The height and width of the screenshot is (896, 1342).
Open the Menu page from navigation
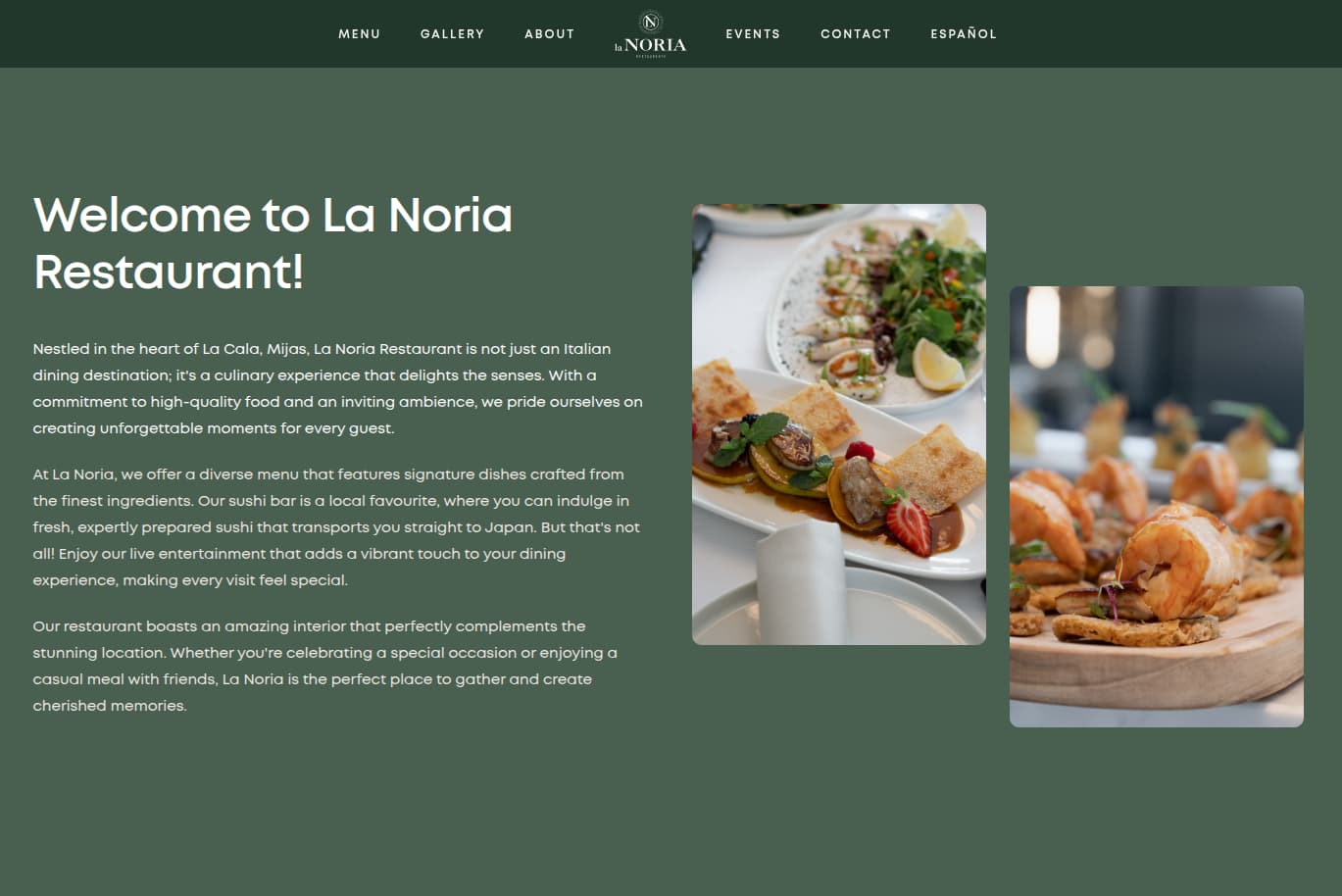[x=360, y=33]
